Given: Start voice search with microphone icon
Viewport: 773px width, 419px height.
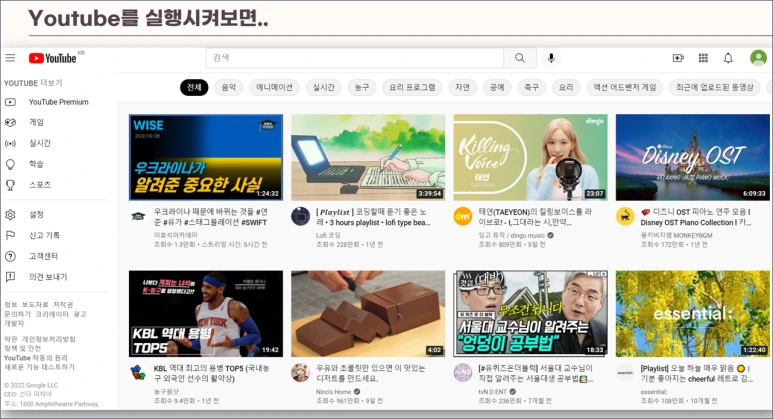Looking at the screenshot, I should point(551,58).
